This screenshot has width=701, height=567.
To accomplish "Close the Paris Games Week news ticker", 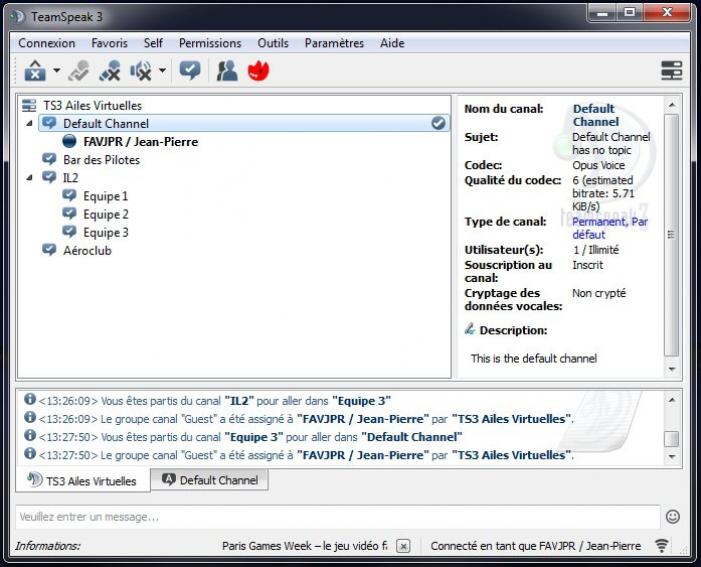I will 403,546.
